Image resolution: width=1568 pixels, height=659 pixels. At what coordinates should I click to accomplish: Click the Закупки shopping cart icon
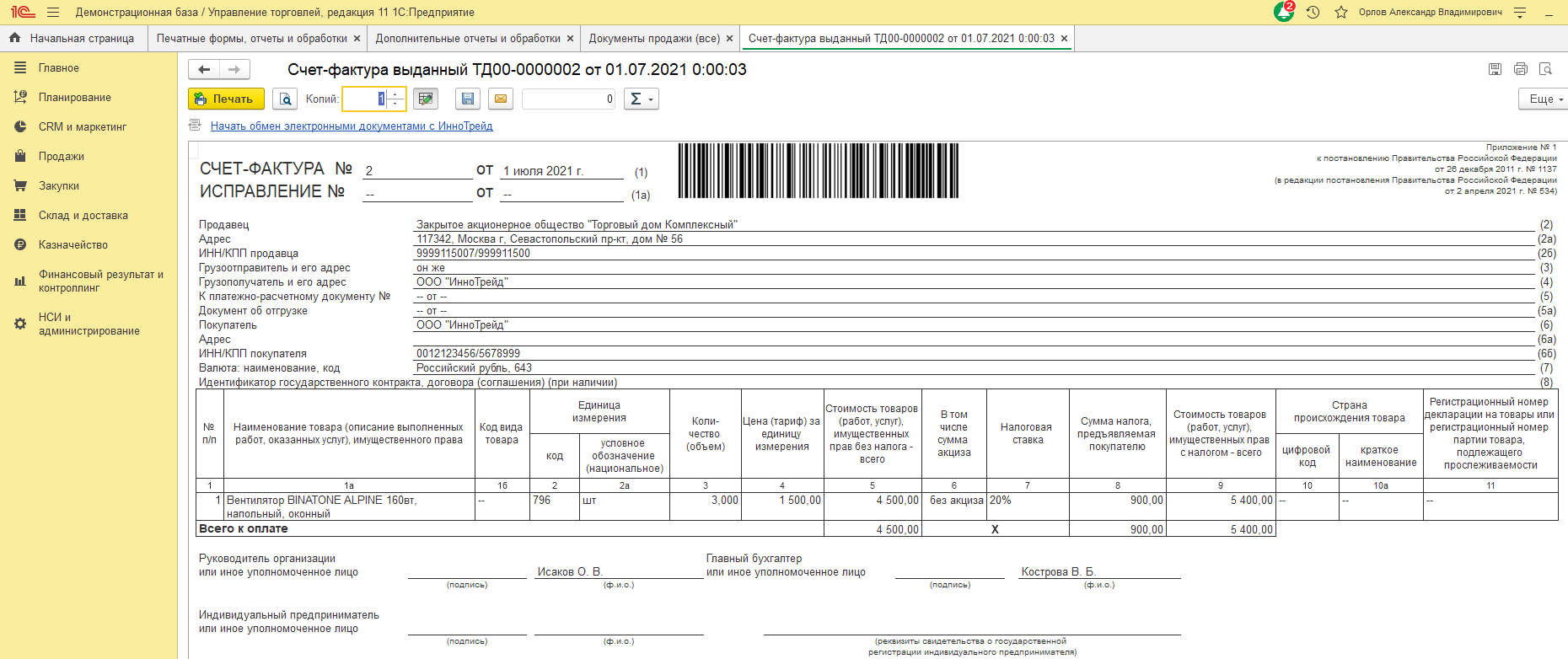coord(20,185)
